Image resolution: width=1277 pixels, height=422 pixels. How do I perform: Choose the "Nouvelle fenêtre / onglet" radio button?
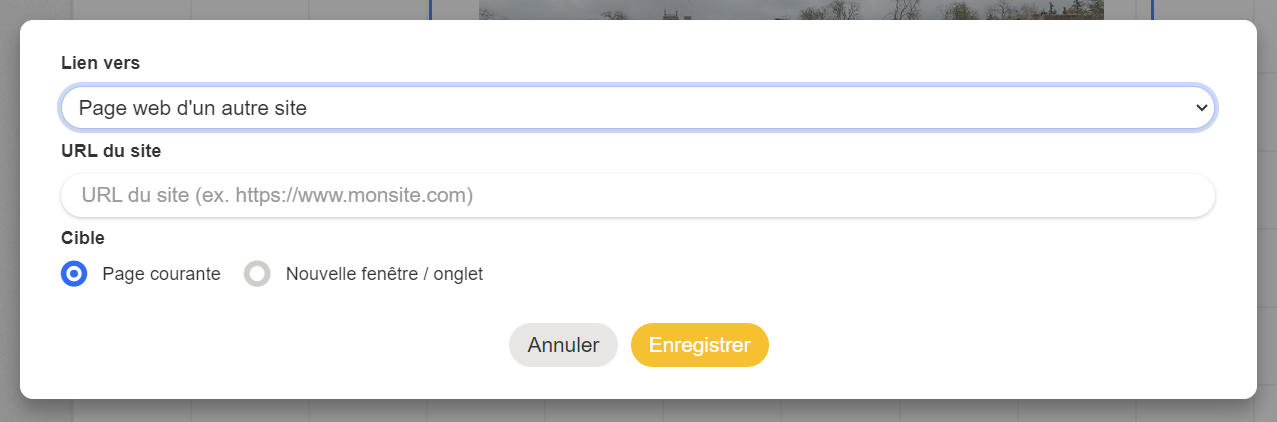257,273
